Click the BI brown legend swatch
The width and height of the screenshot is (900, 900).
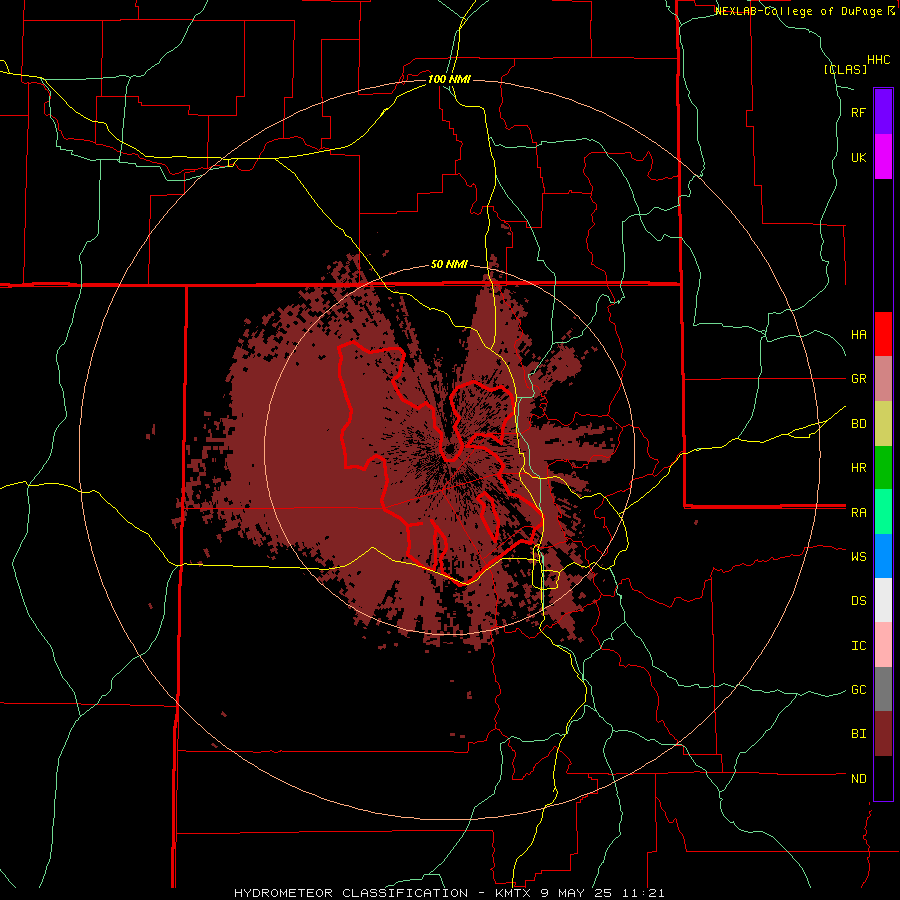tap(883, 734)
